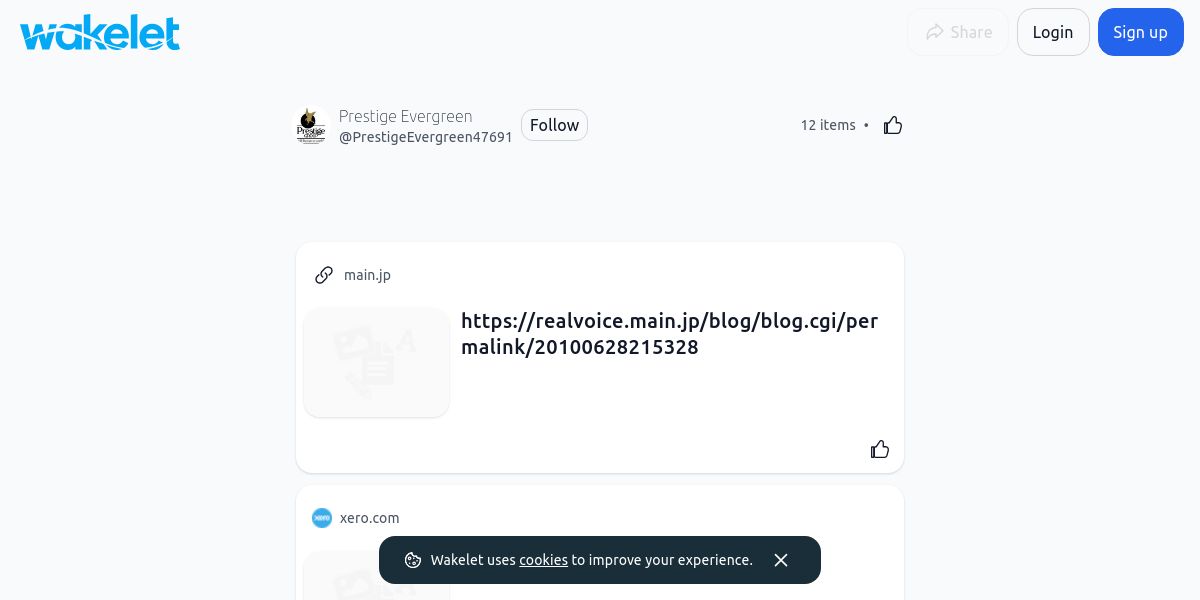Image resolution: width=1200 pixels, height=600 pixels.
Task: Click the chain link icon beside main.jp
Action: [x=324, y=275]
